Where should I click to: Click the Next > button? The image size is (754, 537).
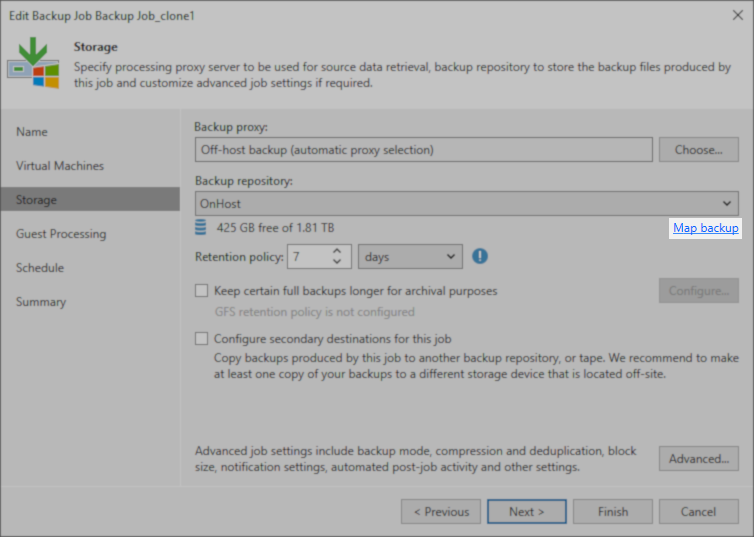(x=527, y=512)
